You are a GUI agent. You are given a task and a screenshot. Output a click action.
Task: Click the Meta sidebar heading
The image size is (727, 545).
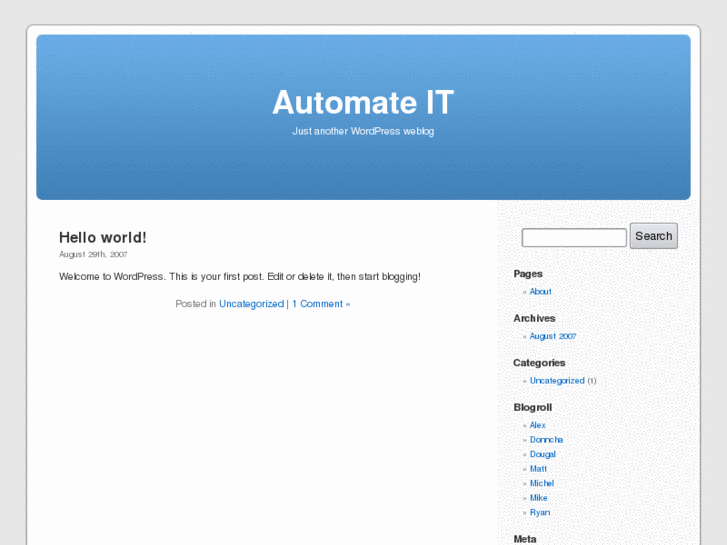525,539
